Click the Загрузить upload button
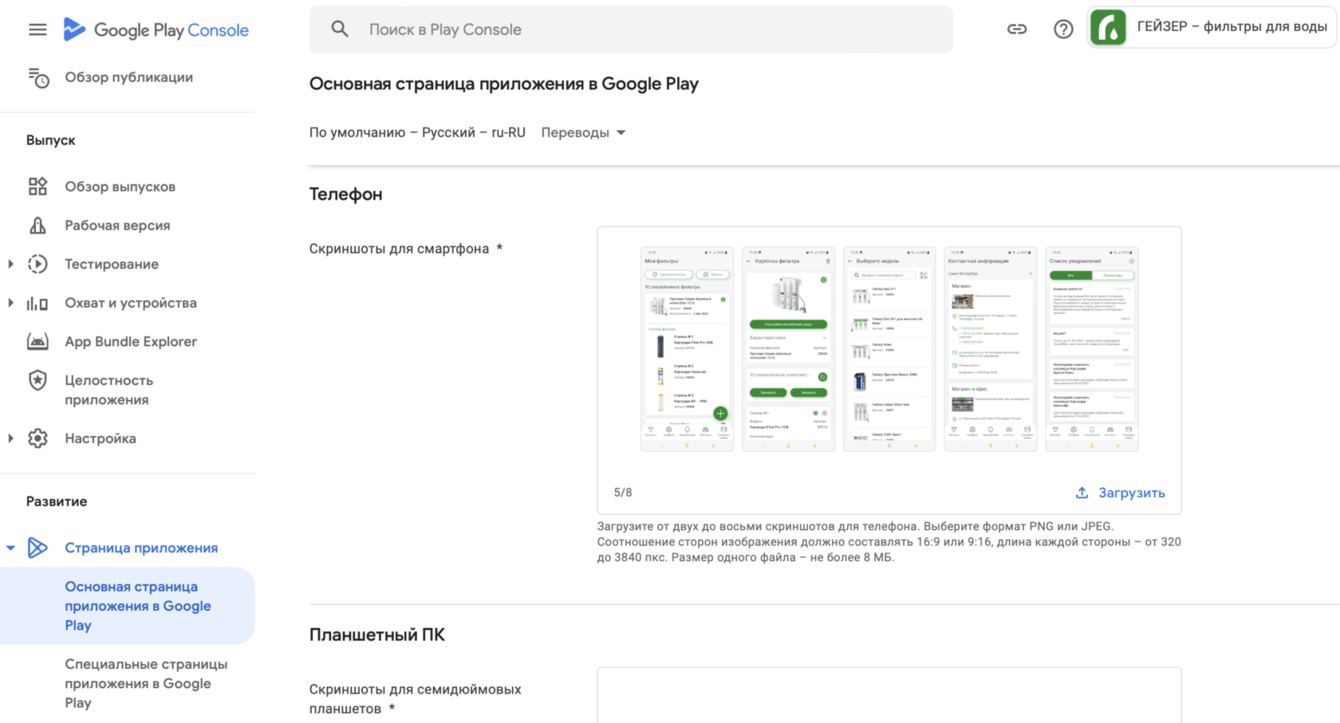The height and width of the screenshot is (723, 1340). pos(1120,493)
